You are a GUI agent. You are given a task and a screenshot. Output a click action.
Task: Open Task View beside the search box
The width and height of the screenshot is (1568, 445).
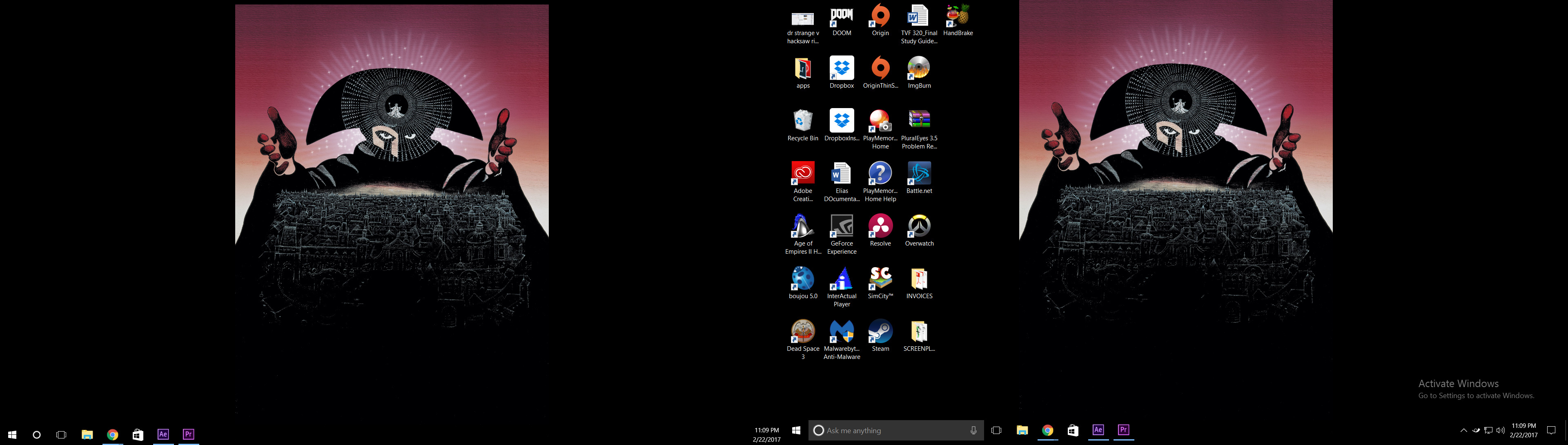996,430
